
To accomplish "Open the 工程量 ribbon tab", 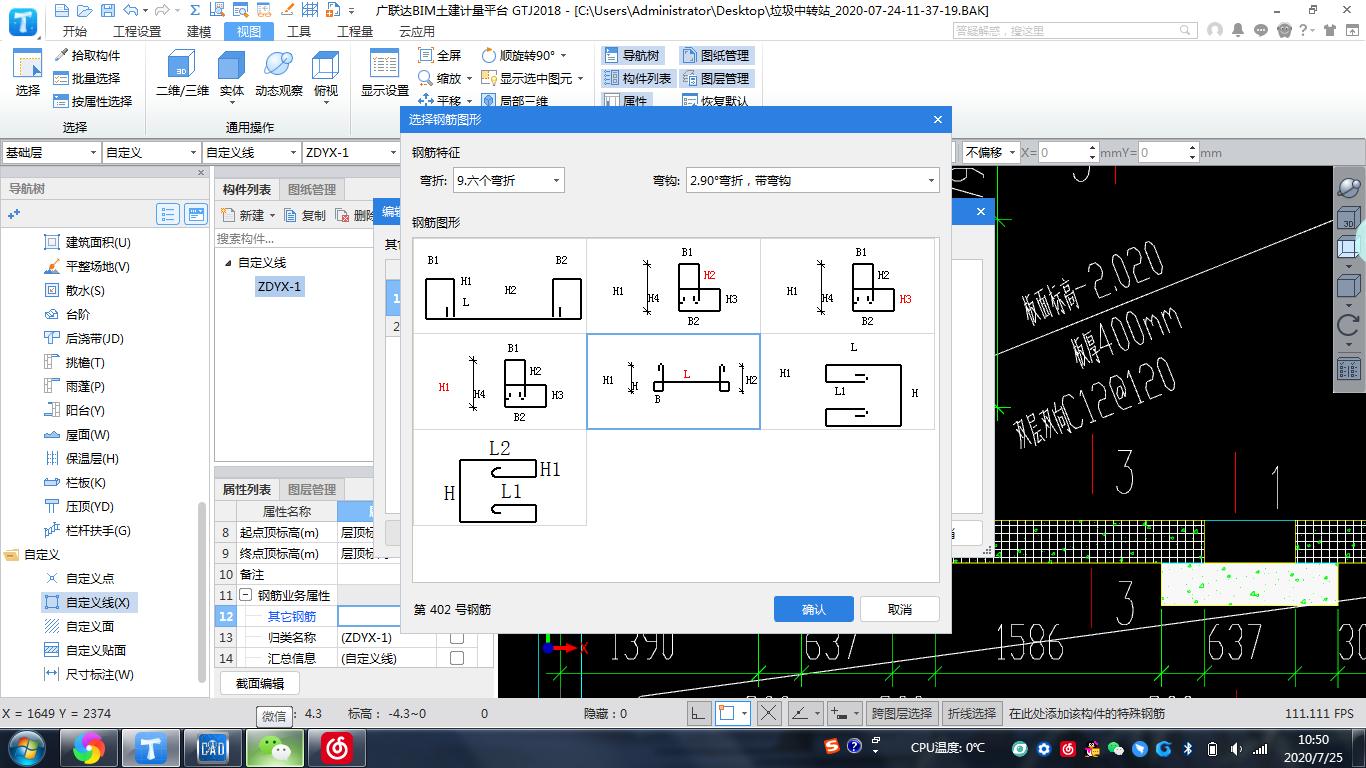I will 355,31.
